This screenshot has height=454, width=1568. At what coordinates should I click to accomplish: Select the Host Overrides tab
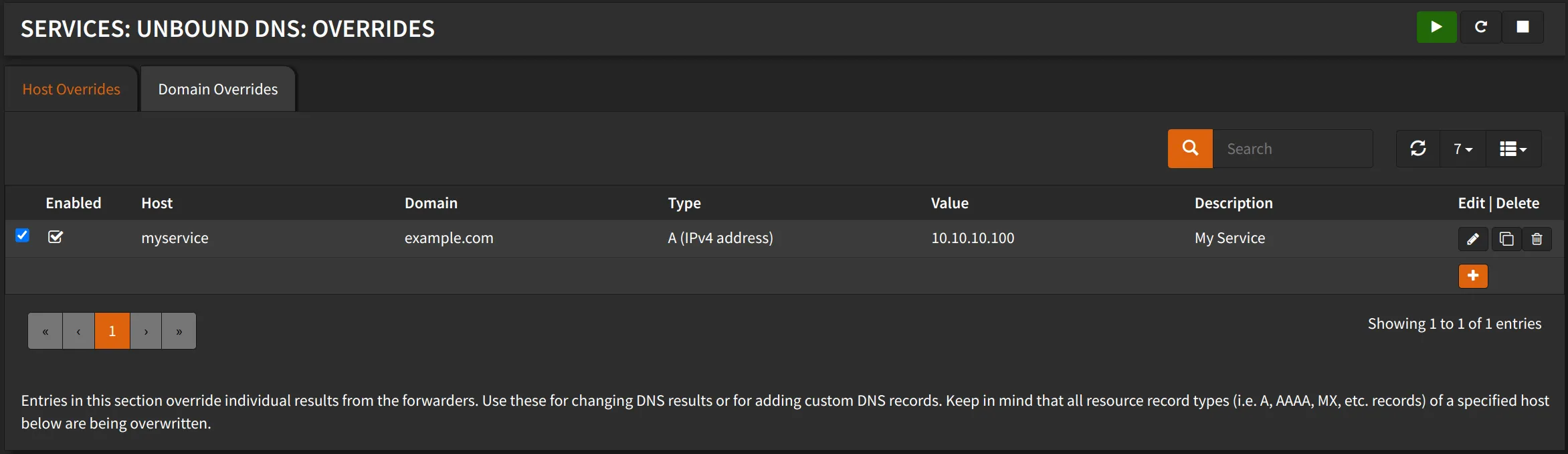71,88
